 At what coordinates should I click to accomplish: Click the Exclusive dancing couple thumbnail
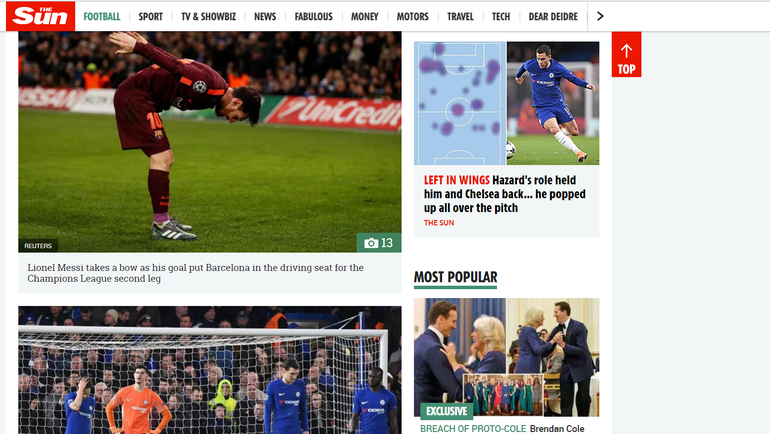506,357
